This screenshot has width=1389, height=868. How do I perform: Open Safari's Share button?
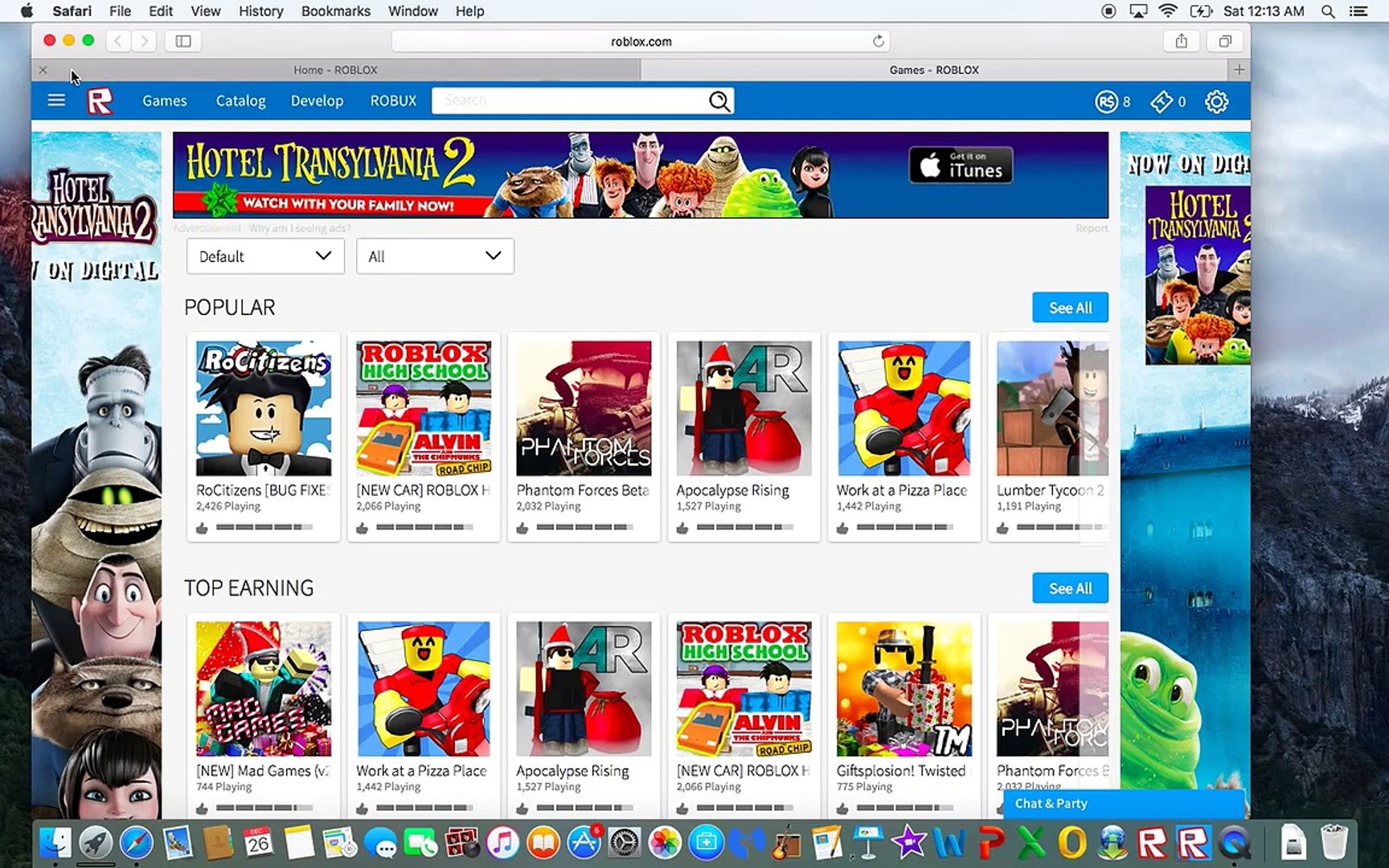pyautogui.click(x=1181, y=41)
